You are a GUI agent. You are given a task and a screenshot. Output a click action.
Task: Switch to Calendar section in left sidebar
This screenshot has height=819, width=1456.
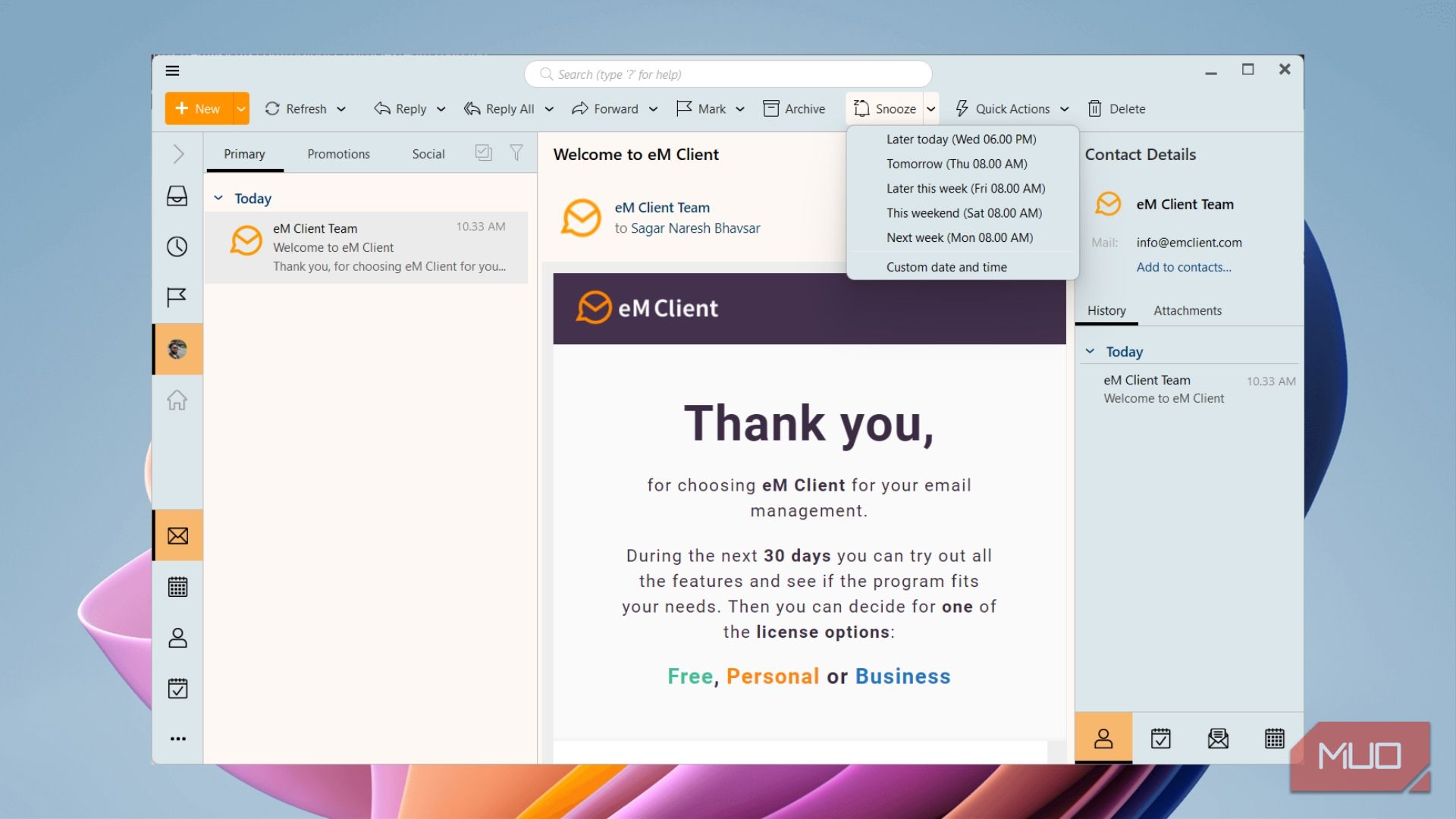(177, 587)
